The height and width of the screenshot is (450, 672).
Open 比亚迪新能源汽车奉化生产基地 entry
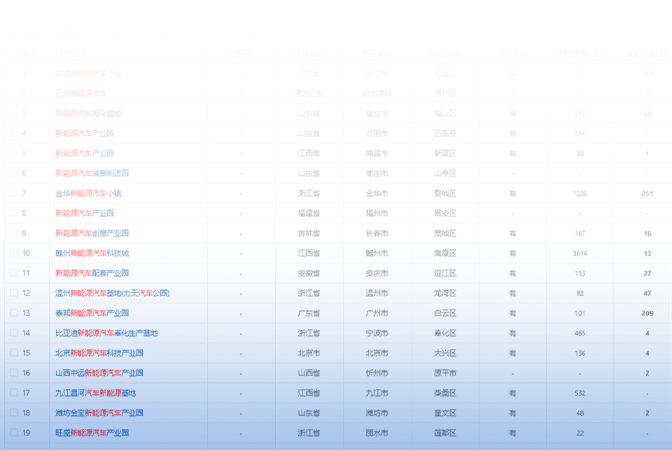pyautogui.click(x=106, y=333)
